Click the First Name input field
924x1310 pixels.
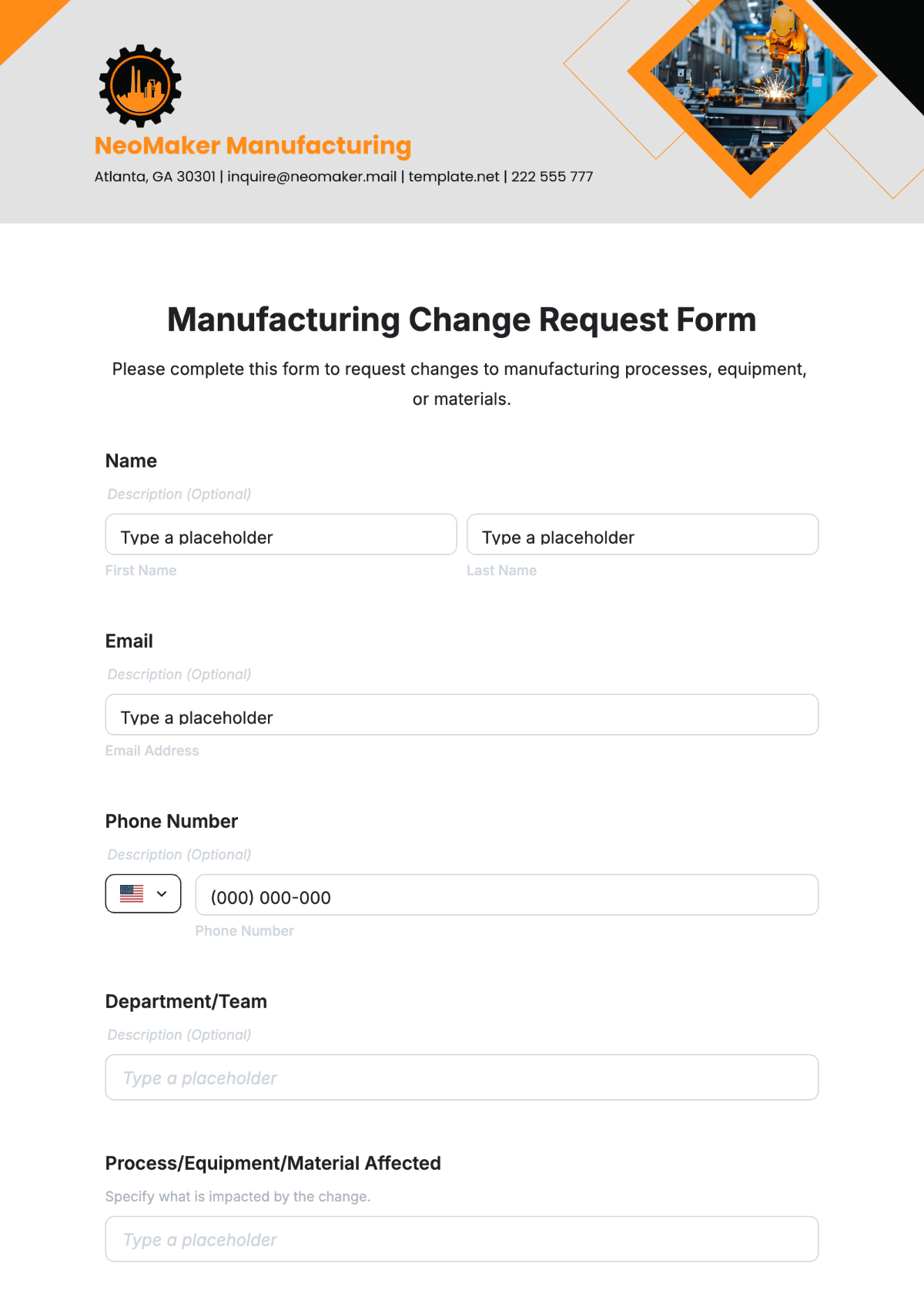coord(281,535)
